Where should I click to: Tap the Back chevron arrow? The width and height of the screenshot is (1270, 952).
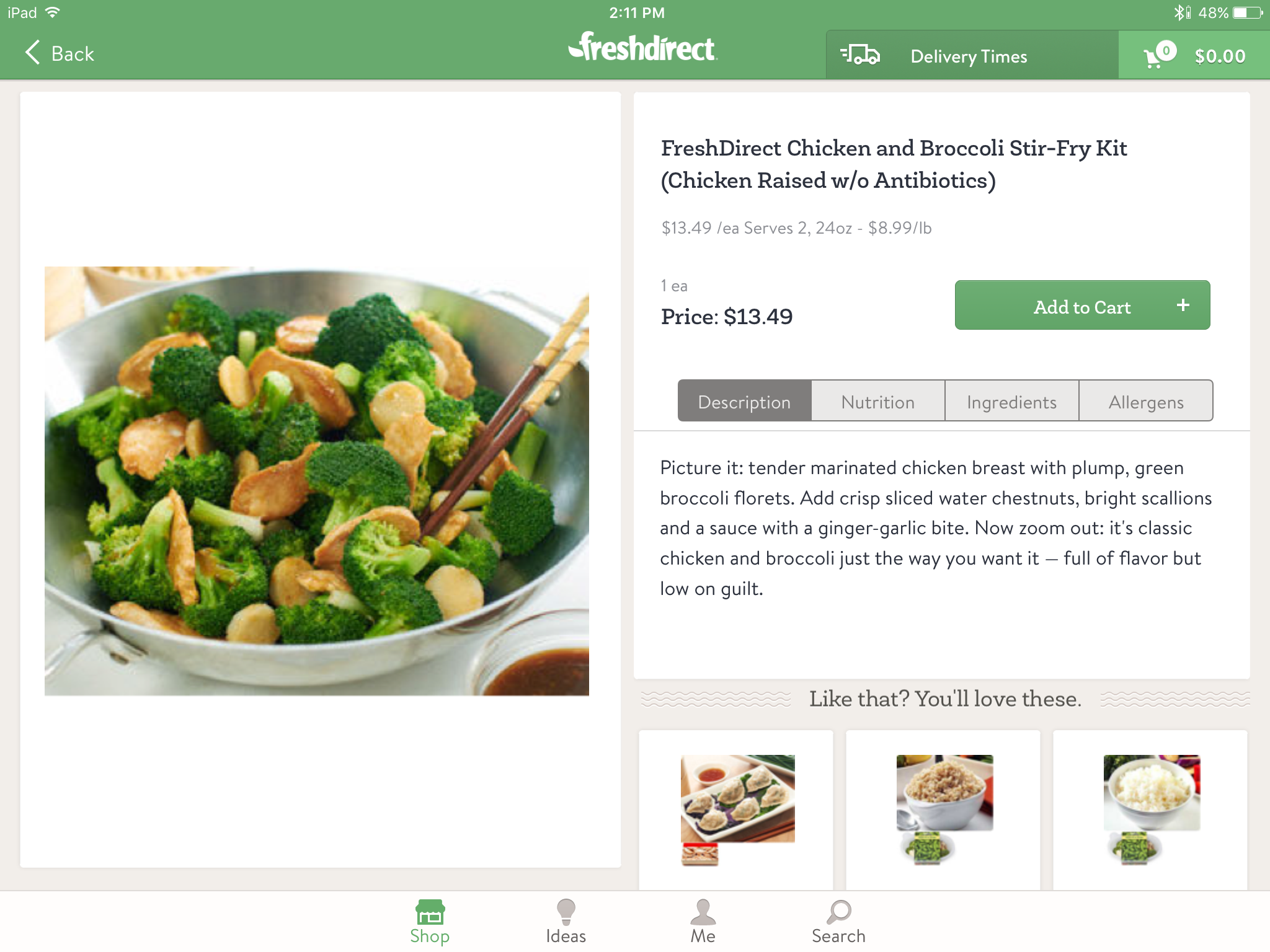click(x=33, y=53)
